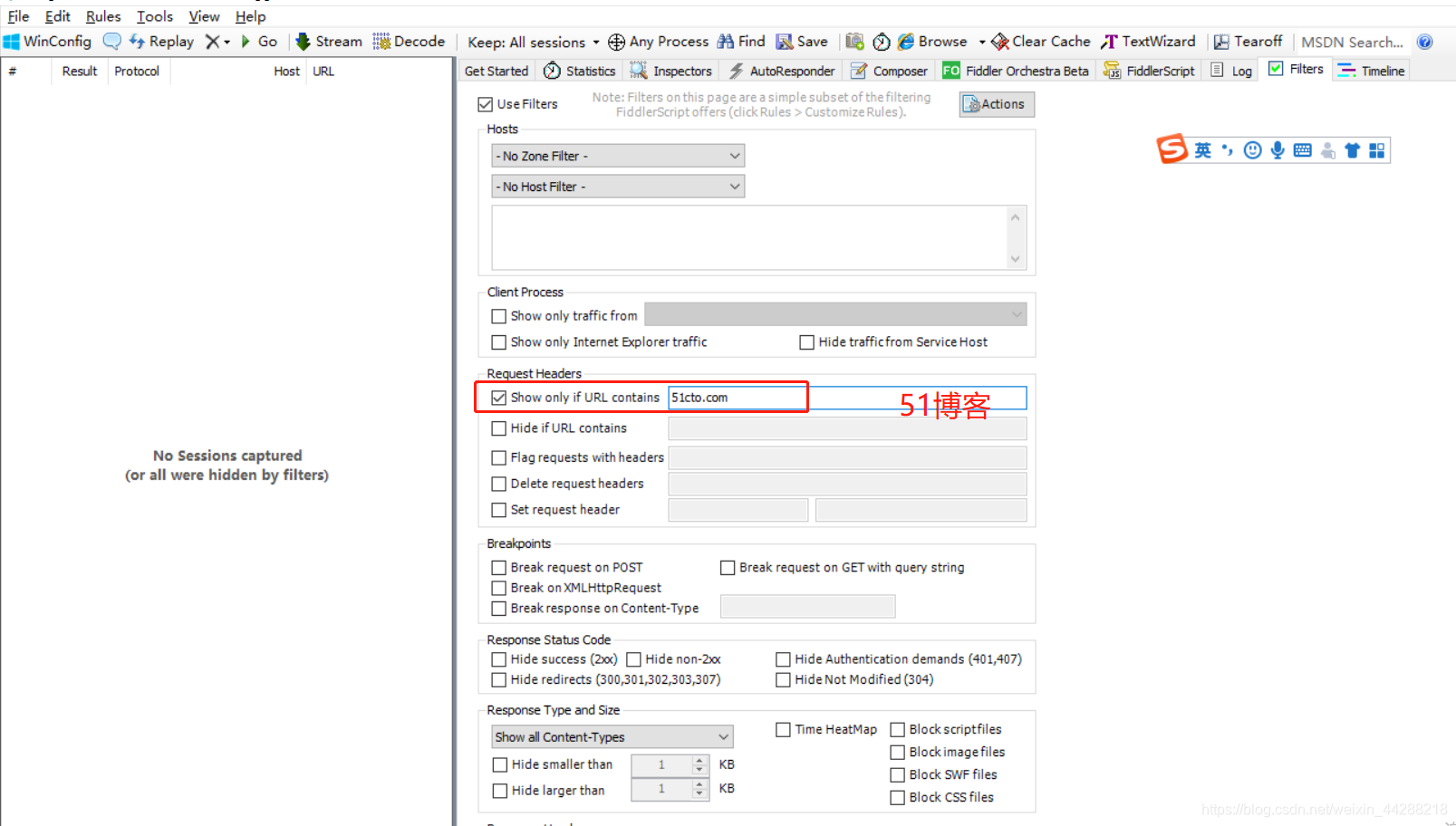The height and width of the screenshot is (826, 1456).
Task: Enable Set request header checkbox
Action: pos(498,510)
